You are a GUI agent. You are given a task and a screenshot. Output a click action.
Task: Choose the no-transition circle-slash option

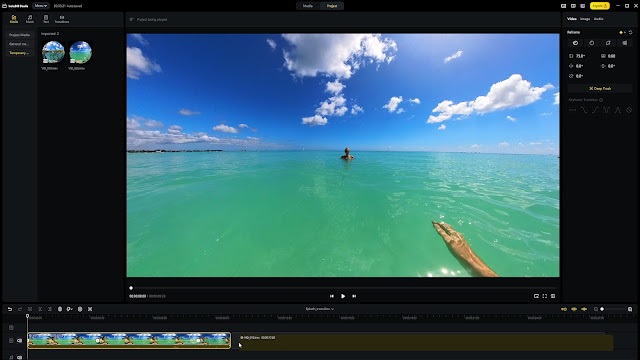[629, 110]
